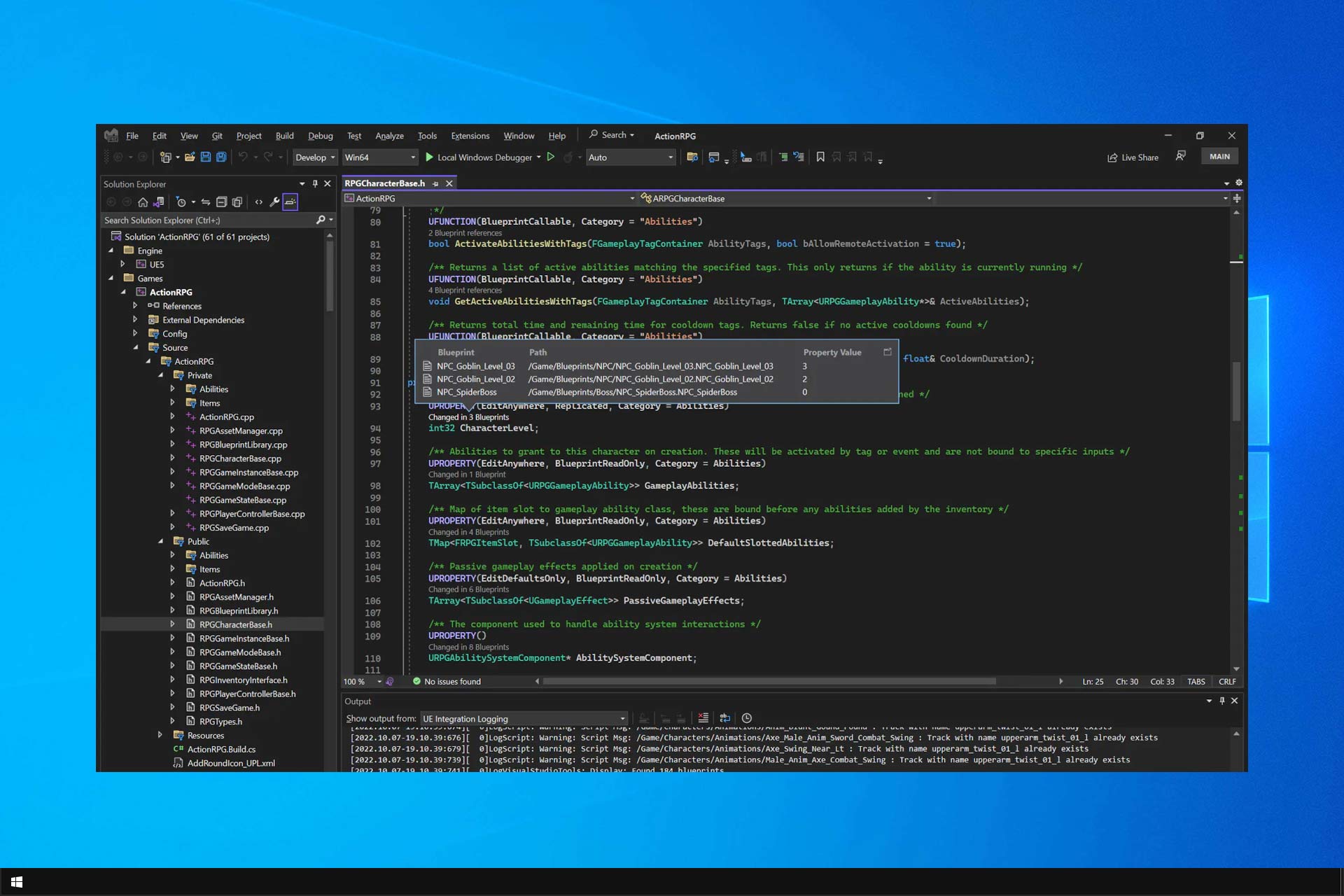
Task: Select Sync with Active Document in Solution Explorer
Action: 206,202
